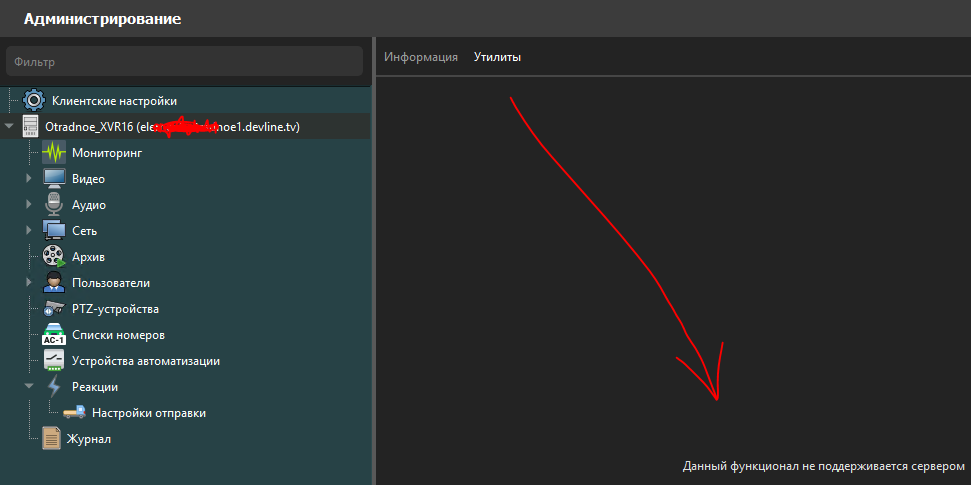
Task: Click the 'Данный функционал не поддерживается сервером' message
Action: (824, 466)
